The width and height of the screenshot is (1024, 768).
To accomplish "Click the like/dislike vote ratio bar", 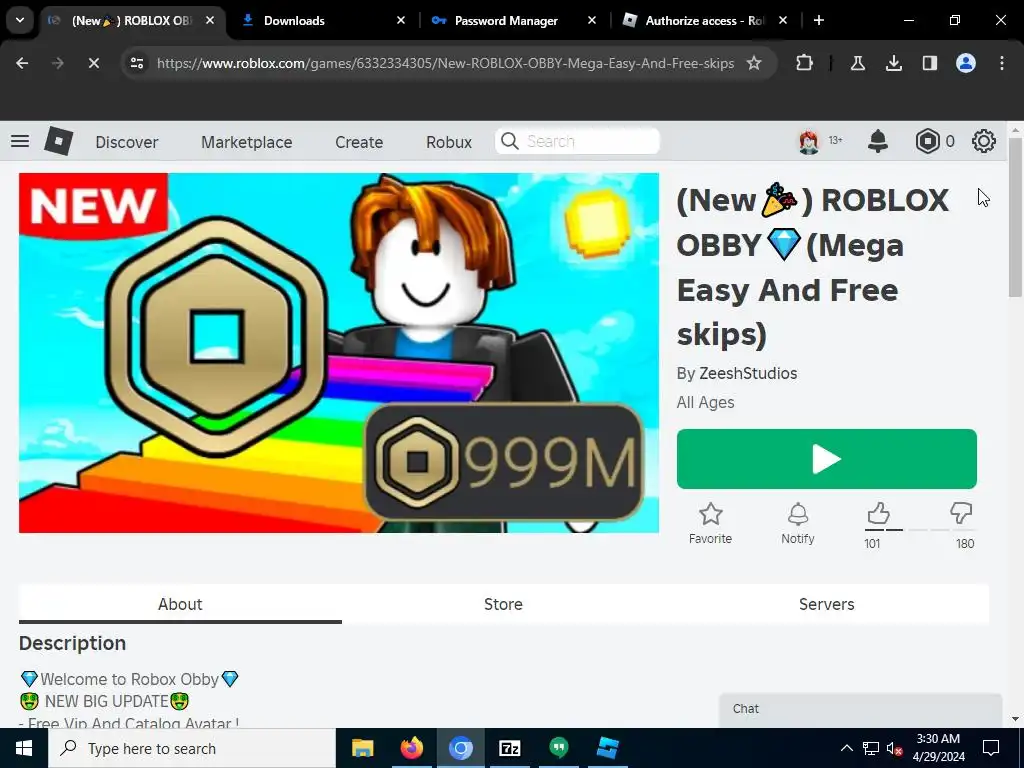I will click(x=920, y=530).
